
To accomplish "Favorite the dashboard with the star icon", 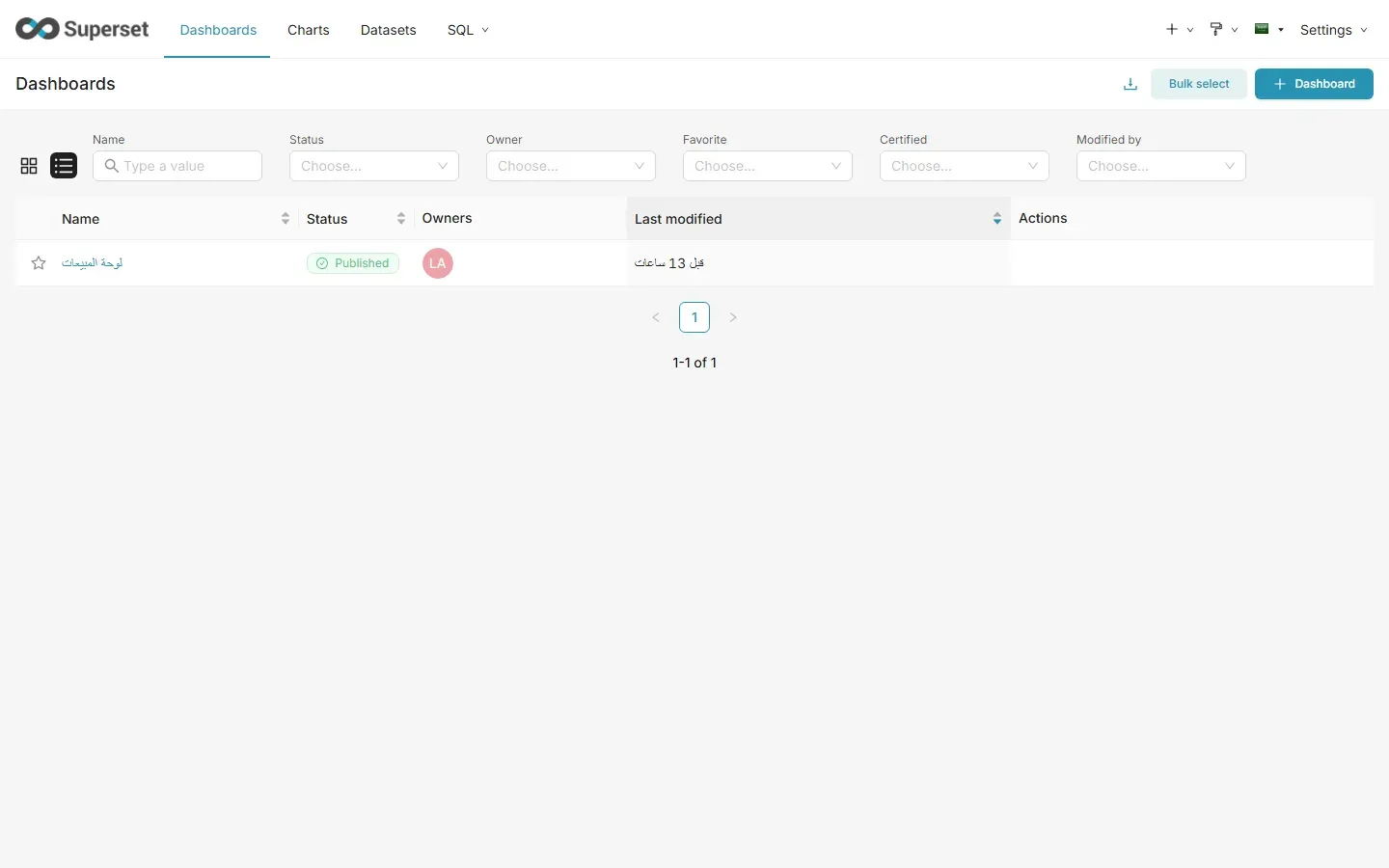I will pyautogui.click(x=39, y=263).
